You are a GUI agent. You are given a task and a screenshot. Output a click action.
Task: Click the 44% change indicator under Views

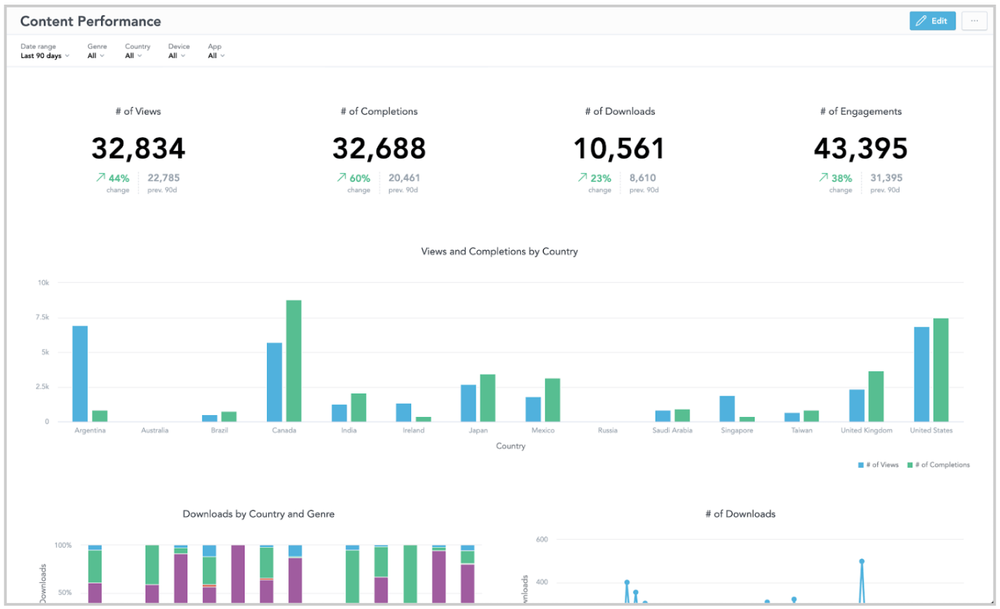[113, 179]
